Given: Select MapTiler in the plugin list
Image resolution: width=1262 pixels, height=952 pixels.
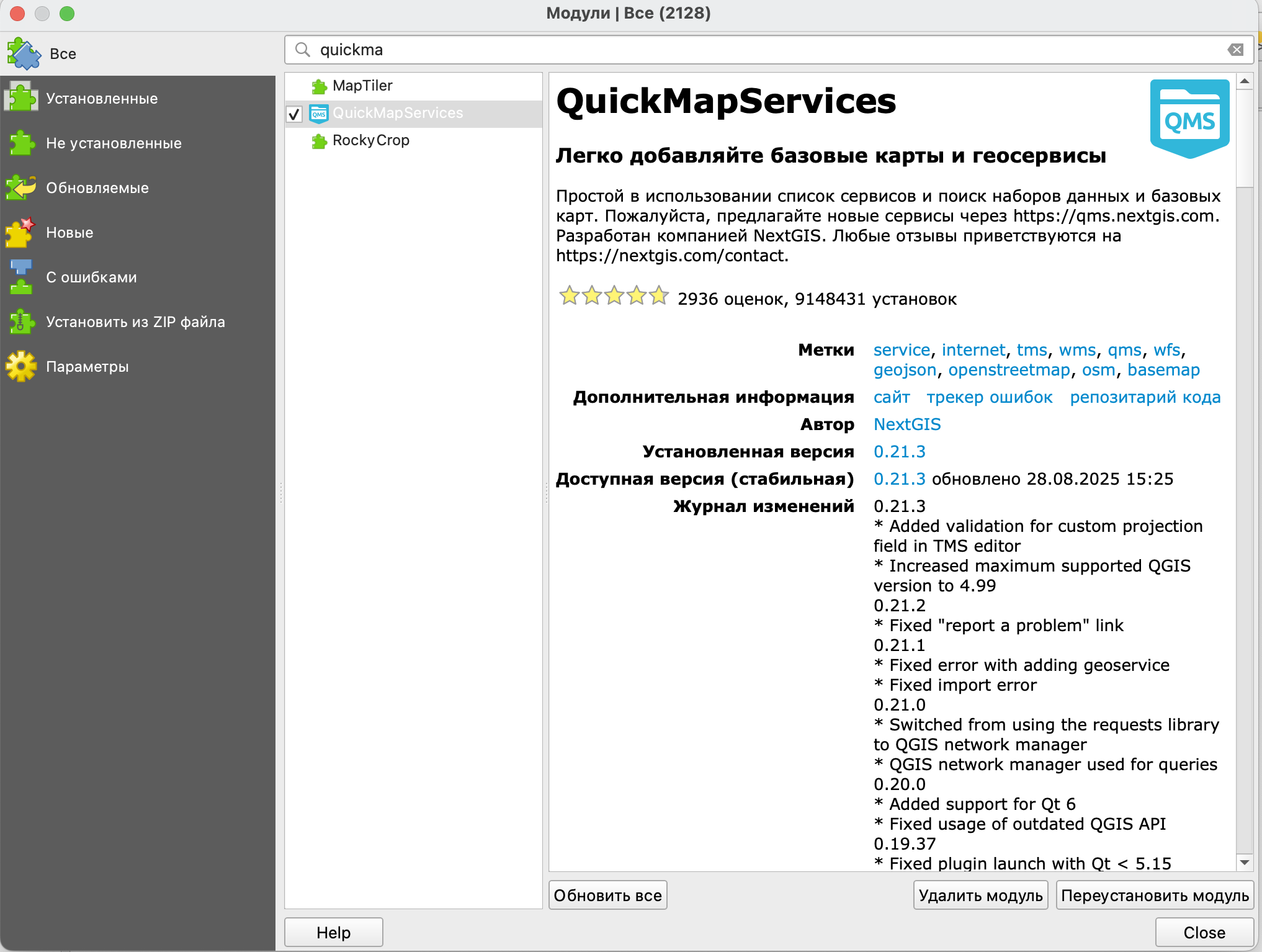Looking at the screenshot, I should pyautogui.click(x=362, y=86).
